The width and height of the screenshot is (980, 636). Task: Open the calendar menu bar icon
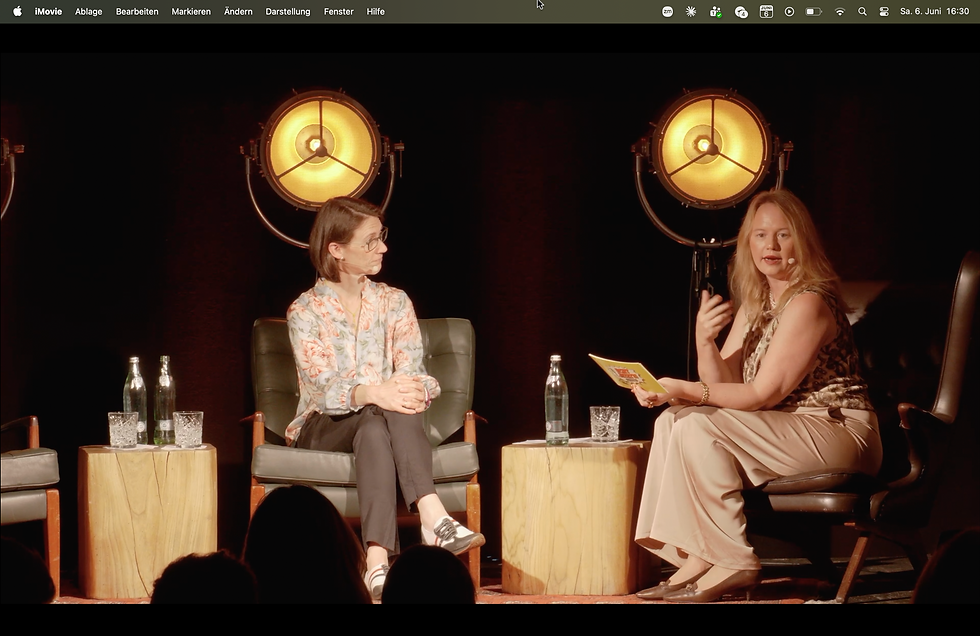766,11
